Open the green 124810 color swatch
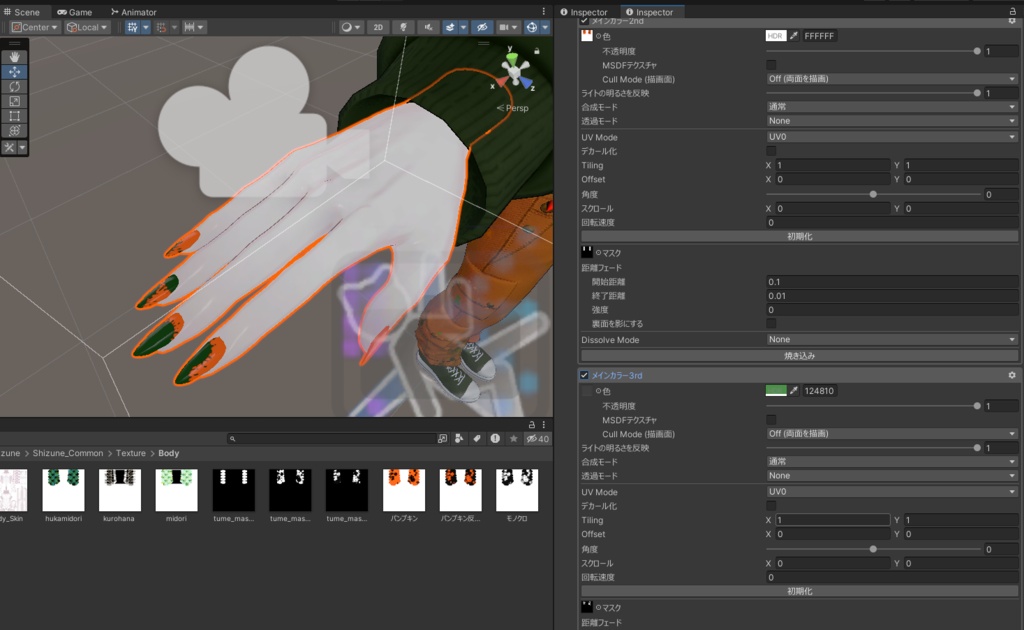This screenshot has width=1024, height=630. point(776,390)
